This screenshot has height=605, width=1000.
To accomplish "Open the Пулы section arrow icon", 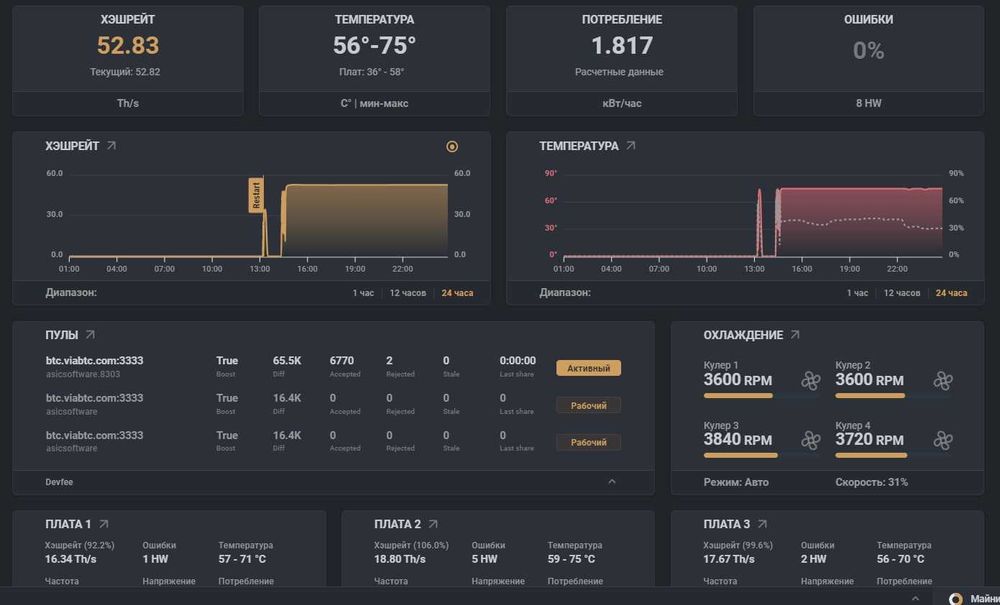I will click(x=90, y=335).
